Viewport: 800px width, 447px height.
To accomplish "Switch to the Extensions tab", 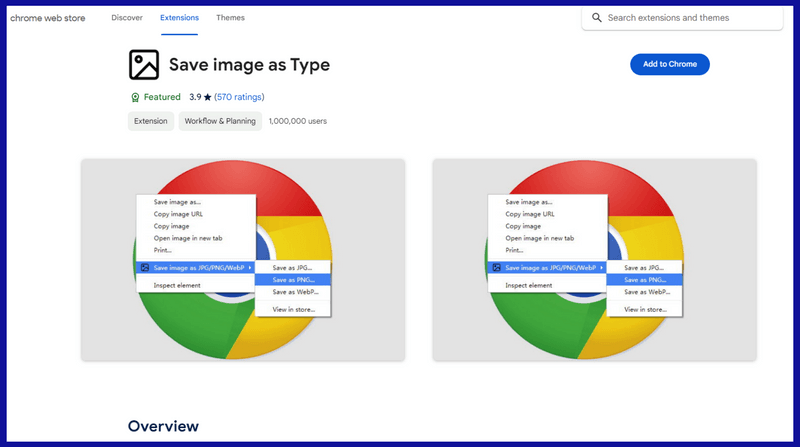I will pos(179,18).
